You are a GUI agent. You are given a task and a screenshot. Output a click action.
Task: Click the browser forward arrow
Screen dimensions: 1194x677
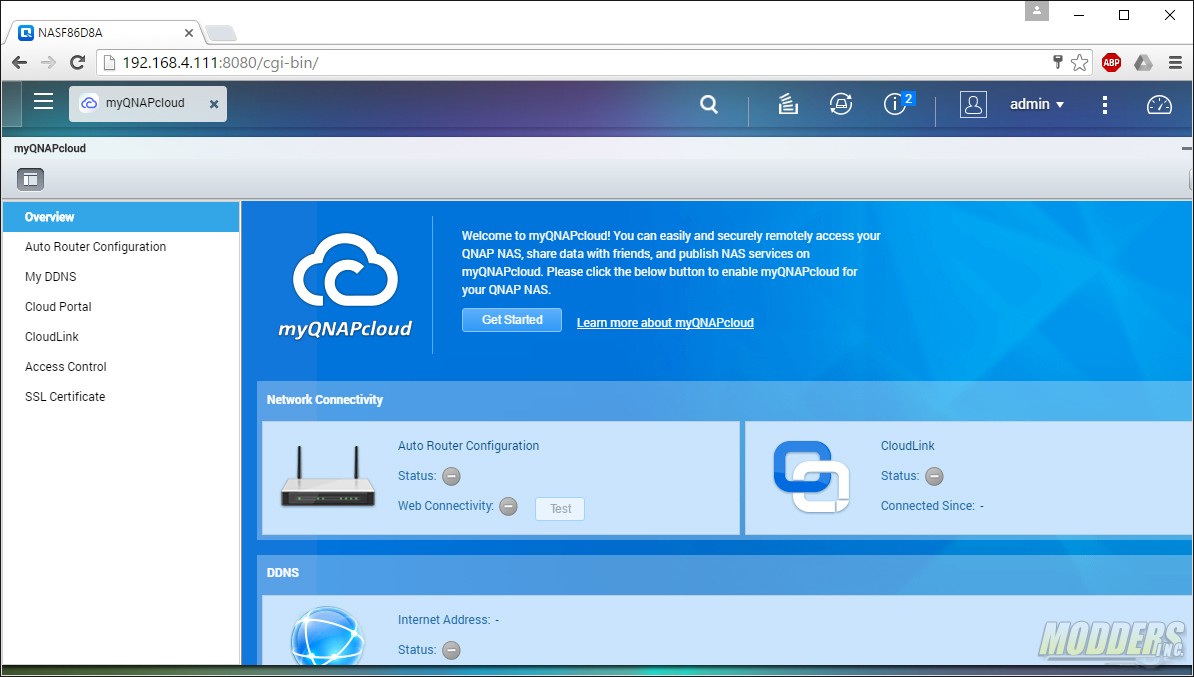48,62
